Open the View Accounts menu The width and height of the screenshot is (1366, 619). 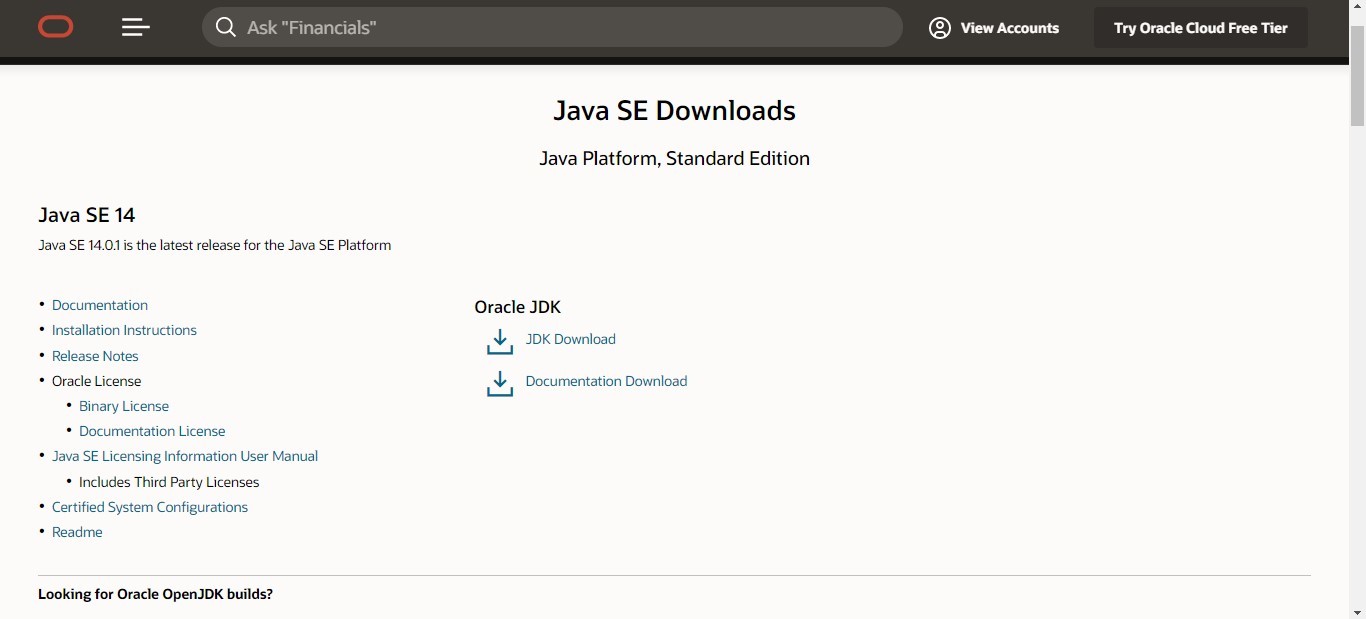point(1009,28)
